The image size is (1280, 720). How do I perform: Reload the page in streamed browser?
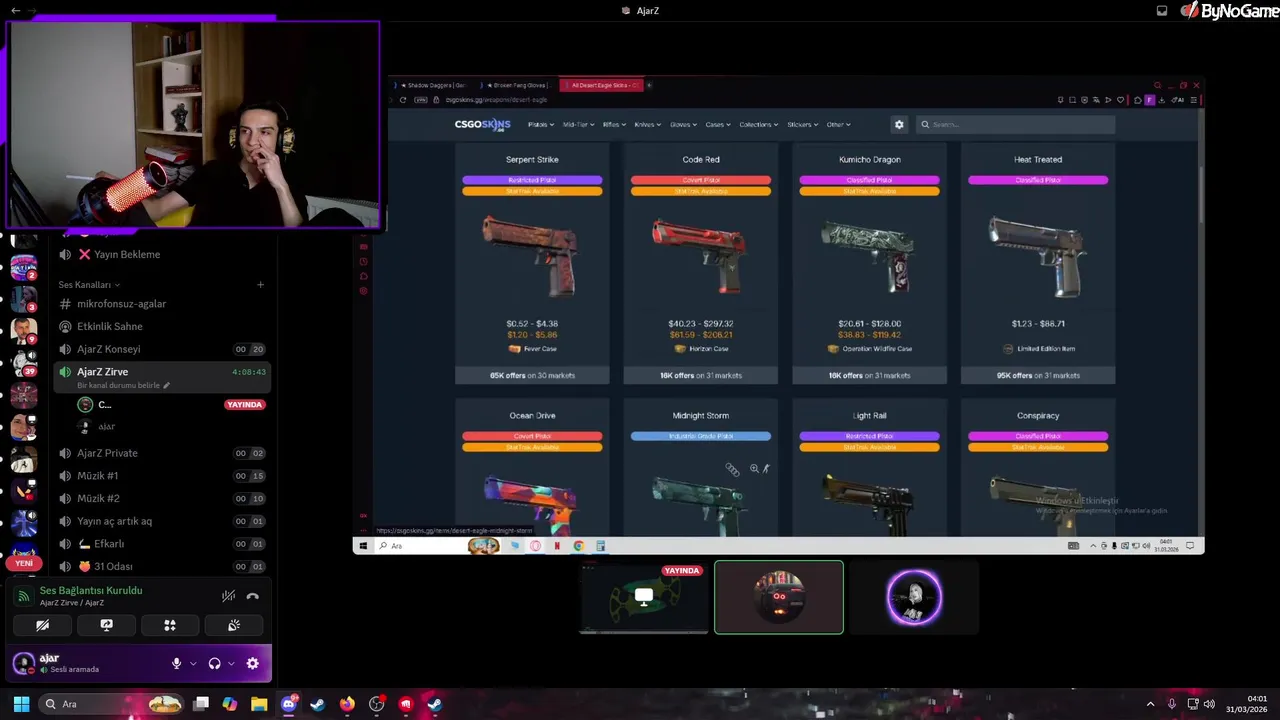[x=403, y=100]
